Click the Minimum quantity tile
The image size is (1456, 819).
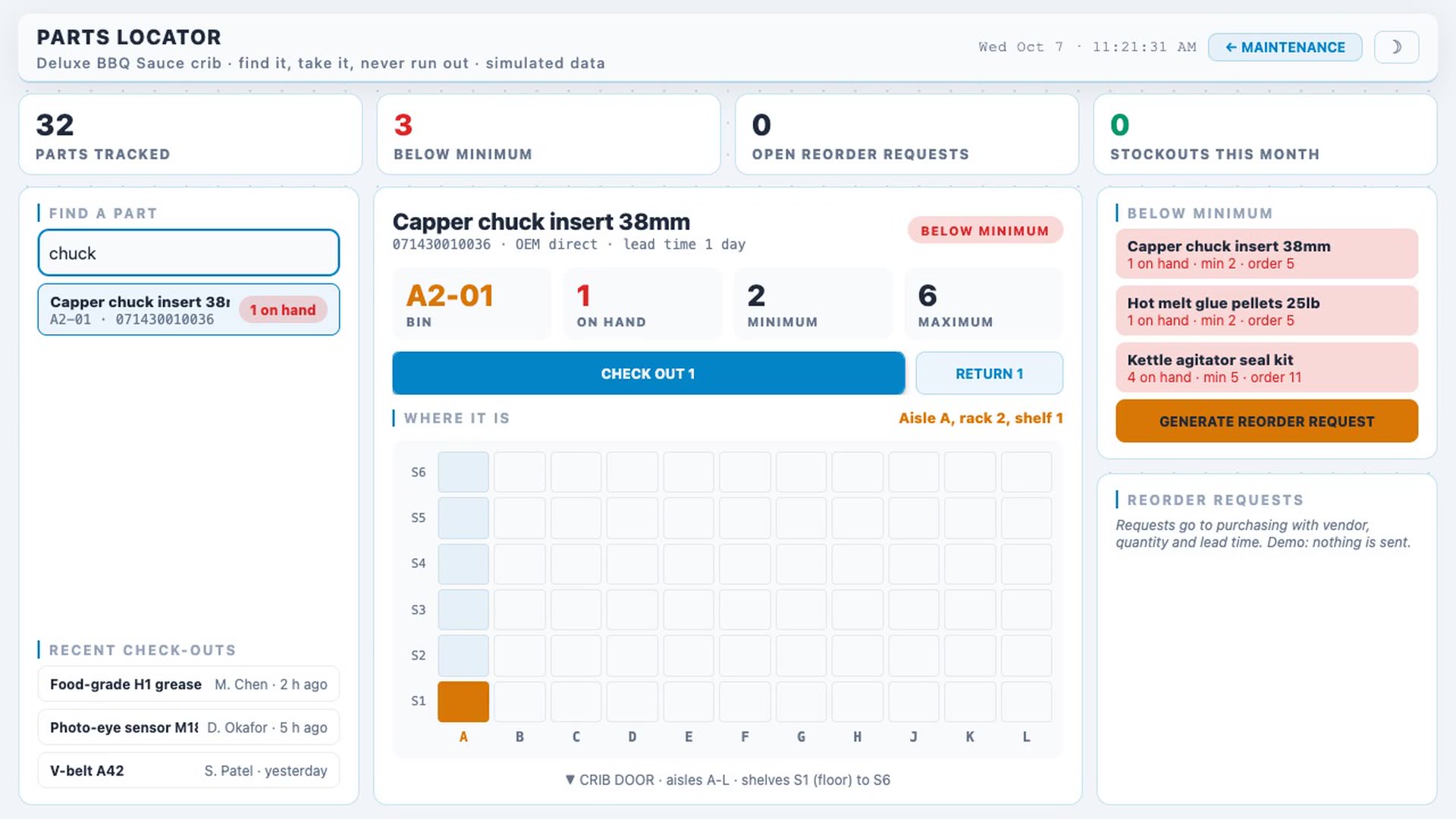click(813, 303)
